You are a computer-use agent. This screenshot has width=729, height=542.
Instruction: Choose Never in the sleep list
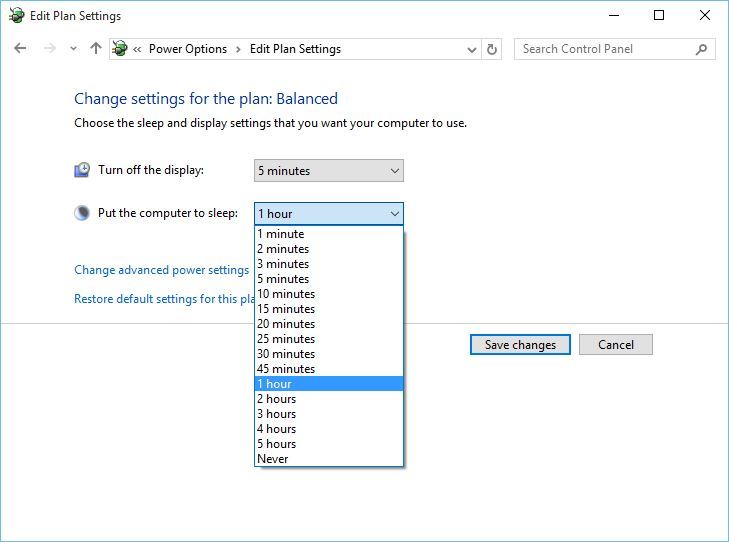click(x=273, y=459)
